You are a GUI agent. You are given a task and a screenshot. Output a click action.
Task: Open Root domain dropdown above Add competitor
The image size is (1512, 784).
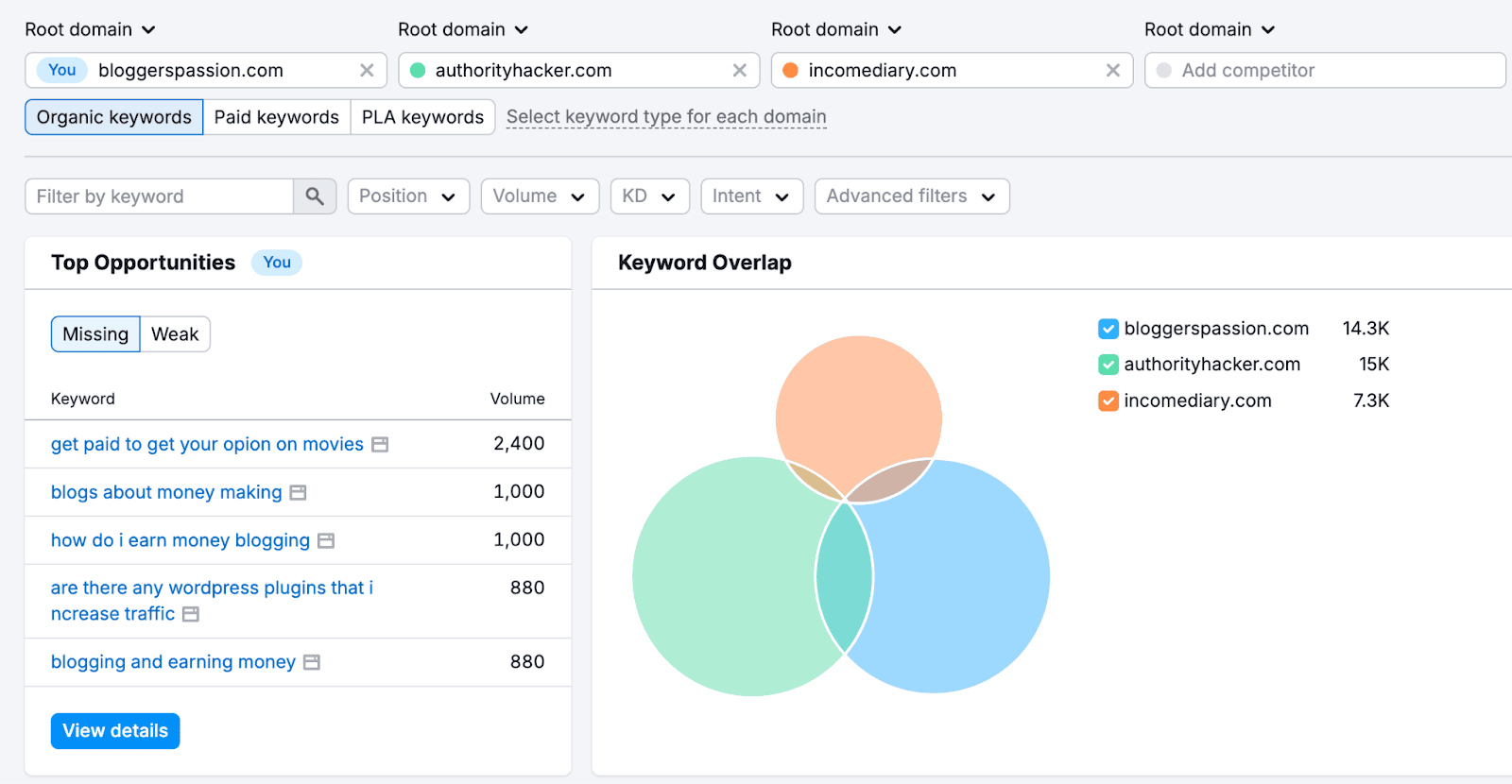1210,29
